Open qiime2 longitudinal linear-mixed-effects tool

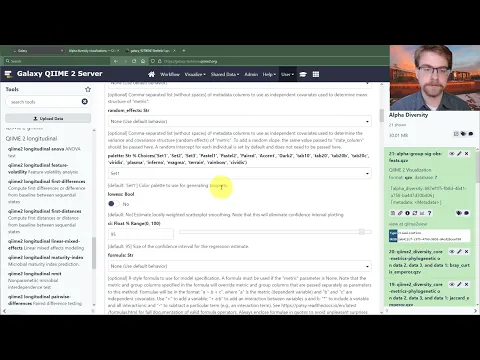click(x=46, y=244)
